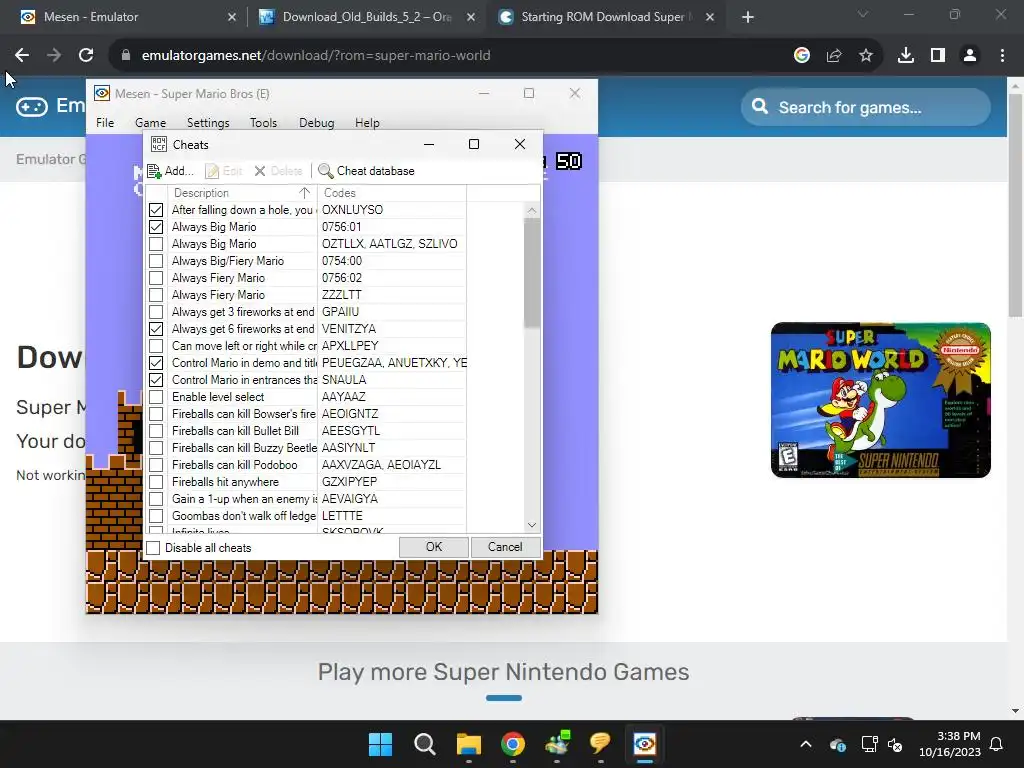Select the Infinite lives cheat row

[x=307, y=530]
